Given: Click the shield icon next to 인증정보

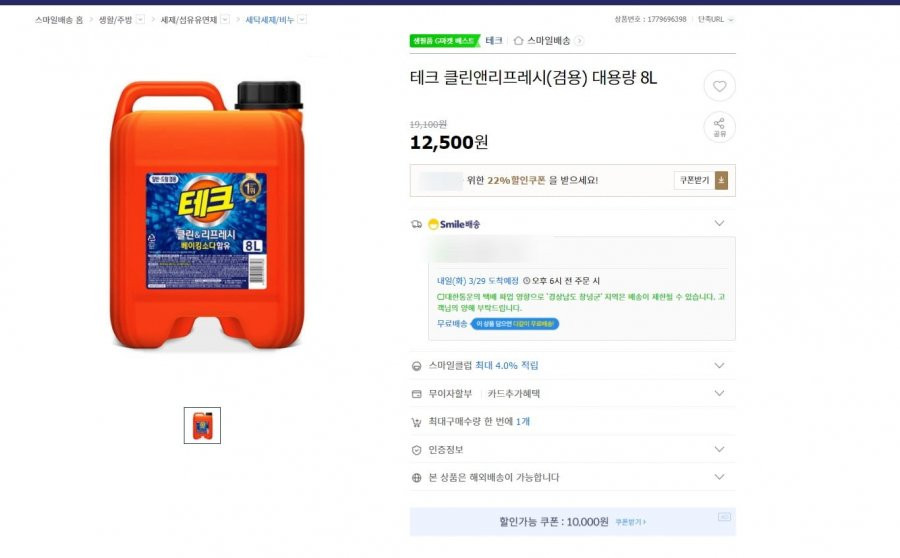Looking at the screenshot, I should point(417,450).
